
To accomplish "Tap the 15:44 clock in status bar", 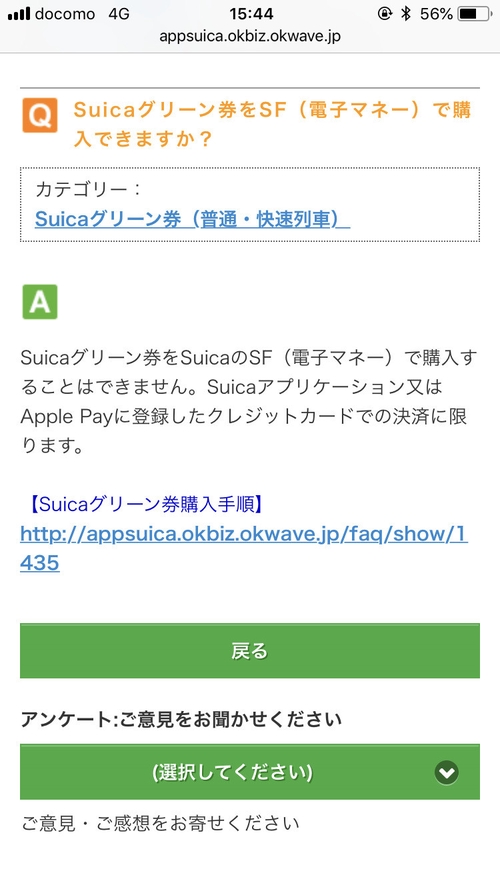I will (251, 14).
